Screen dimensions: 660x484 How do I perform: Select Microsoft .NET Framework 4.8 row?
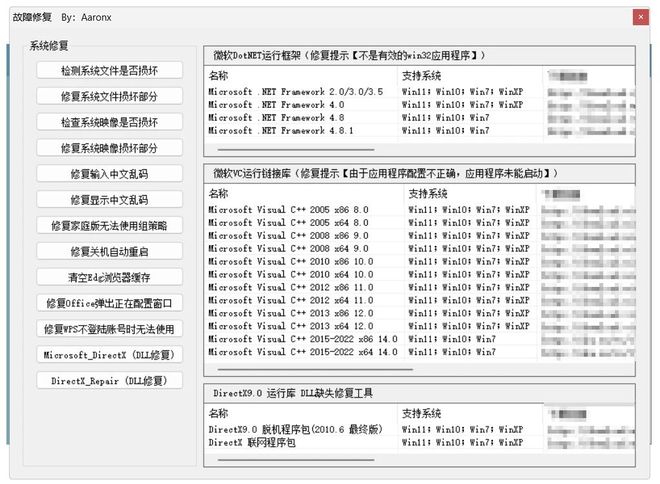pyautogui.click(x=420, y=117)
